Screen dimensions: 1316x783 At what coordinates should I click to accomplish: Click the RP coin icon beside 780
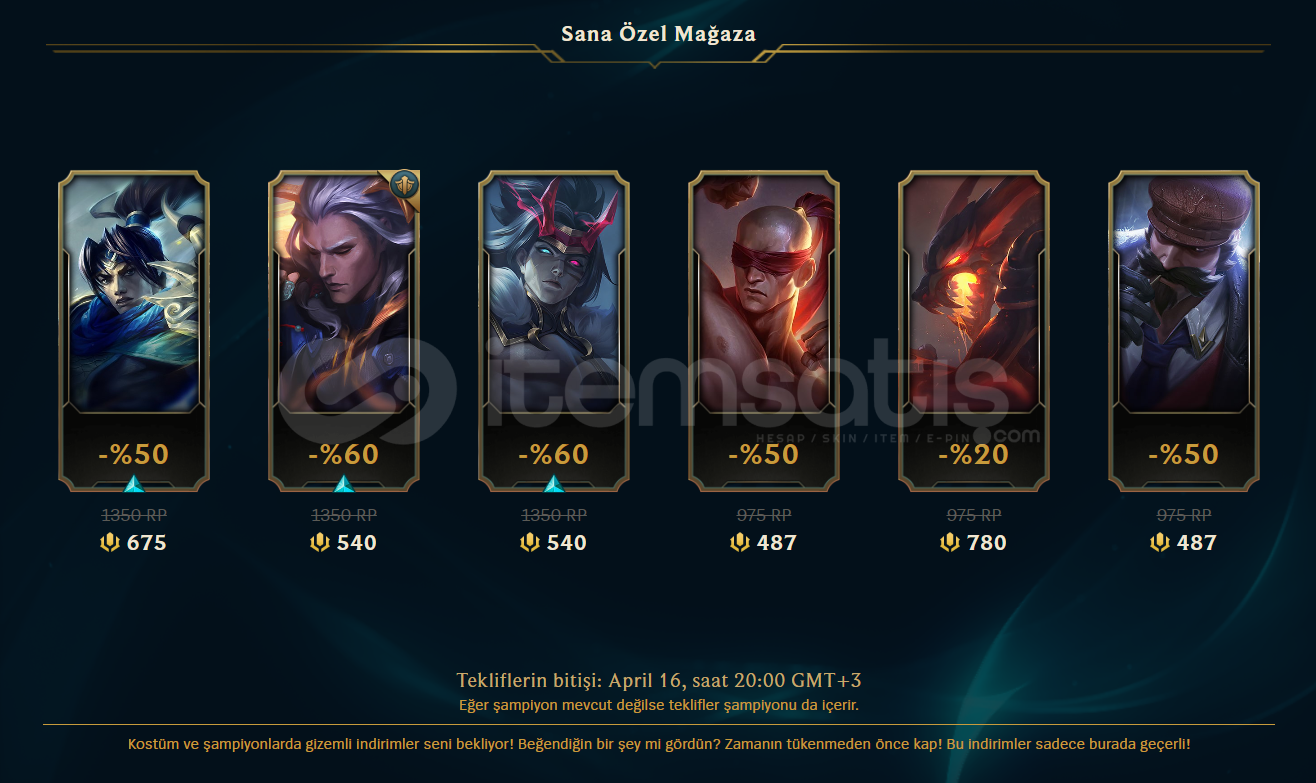[x=950, y=543]
